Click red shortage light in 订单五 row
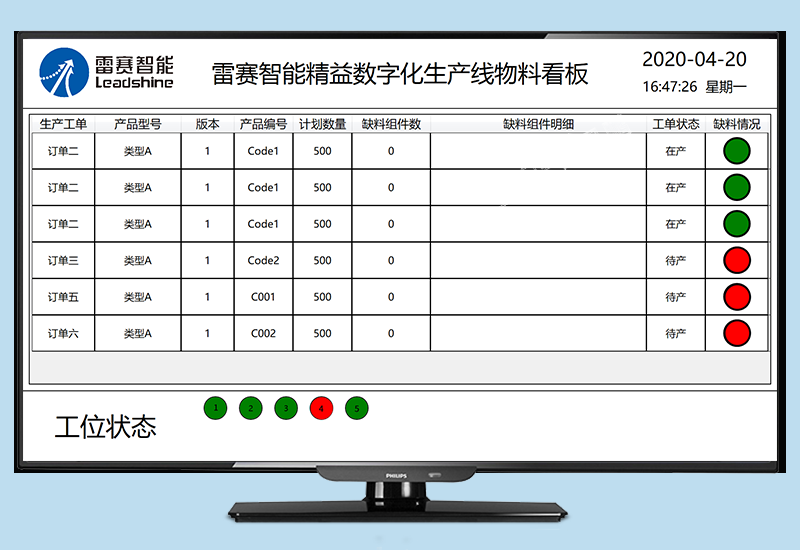 pos(736,297)
